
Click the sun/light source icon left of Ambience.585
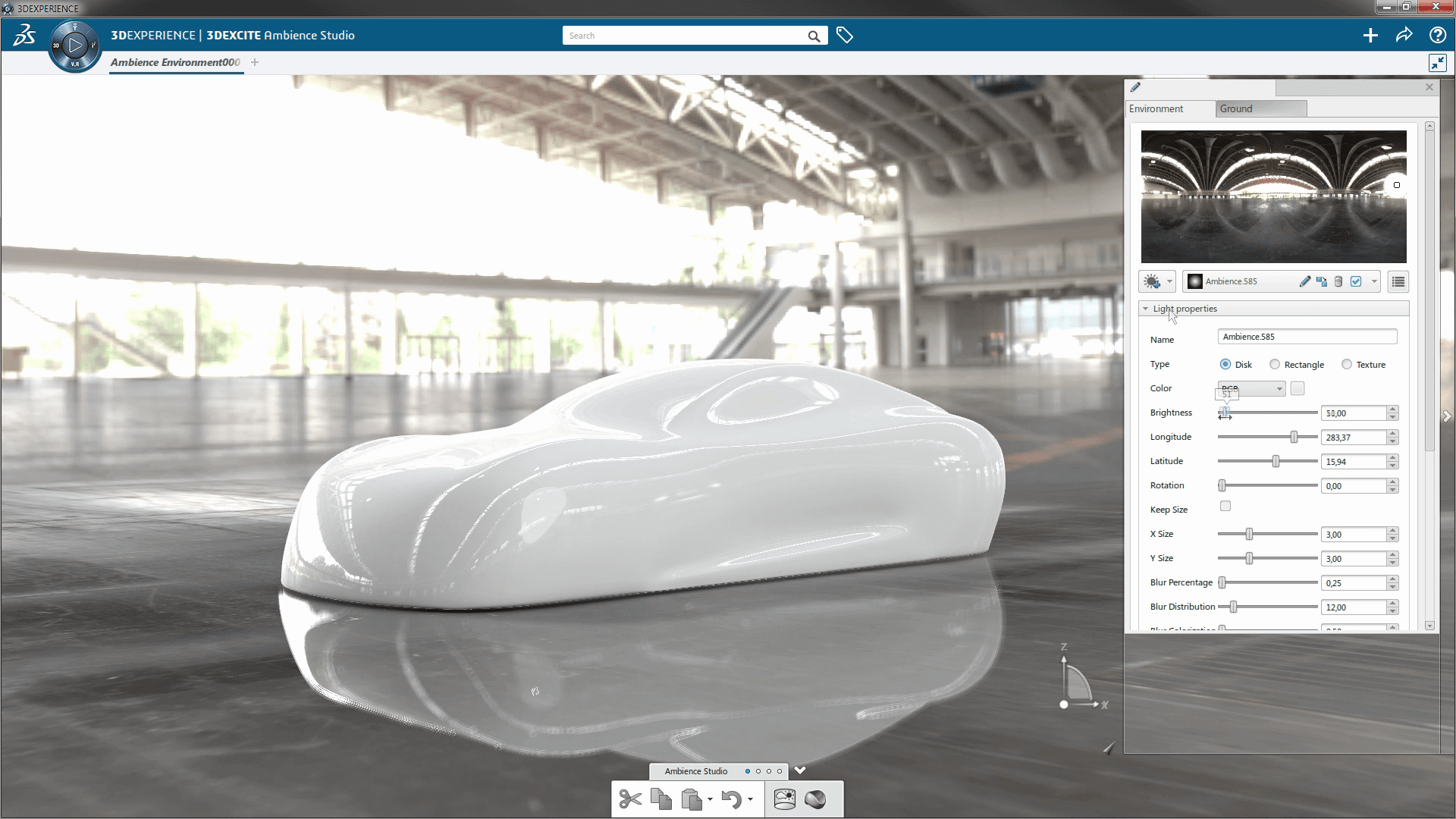coord(1151,281)
